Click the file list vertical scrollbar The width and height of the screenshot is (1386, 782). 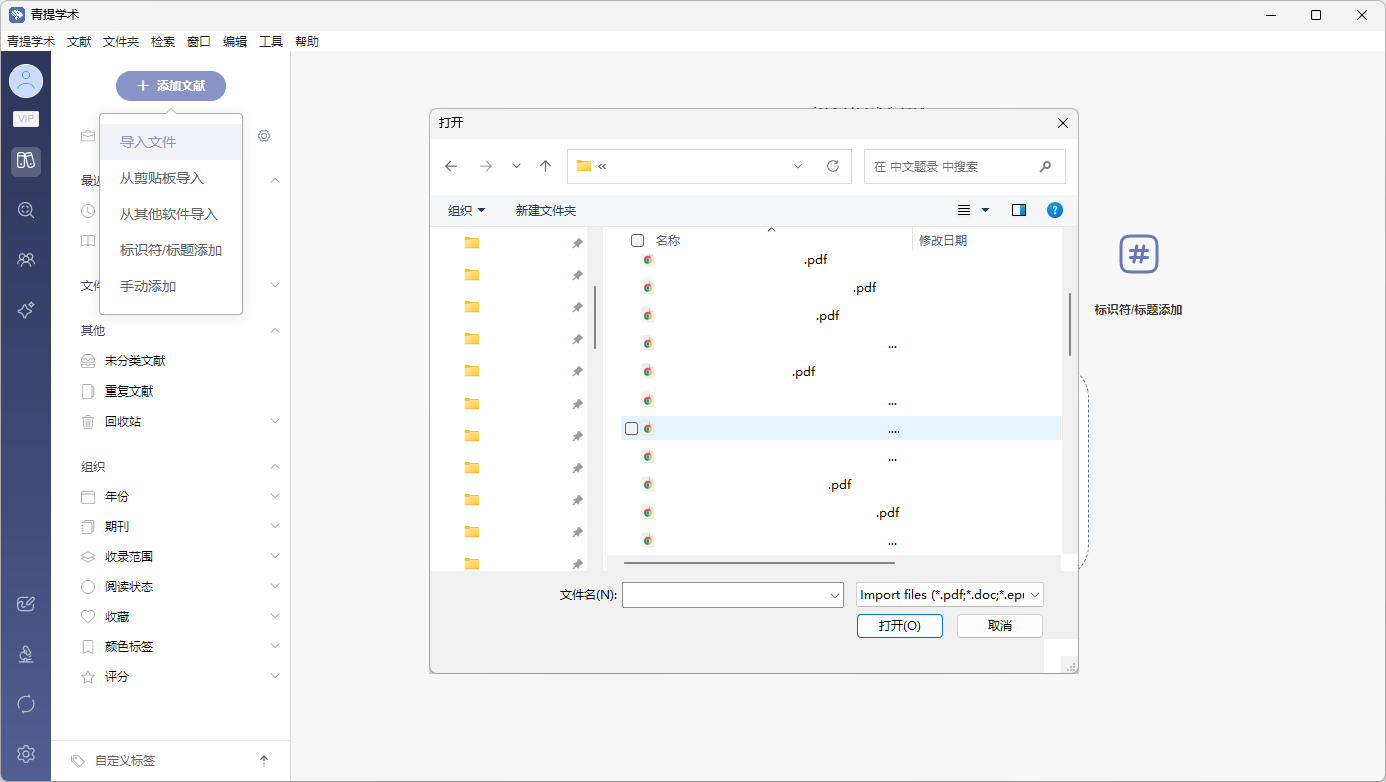coord(1069,324)
